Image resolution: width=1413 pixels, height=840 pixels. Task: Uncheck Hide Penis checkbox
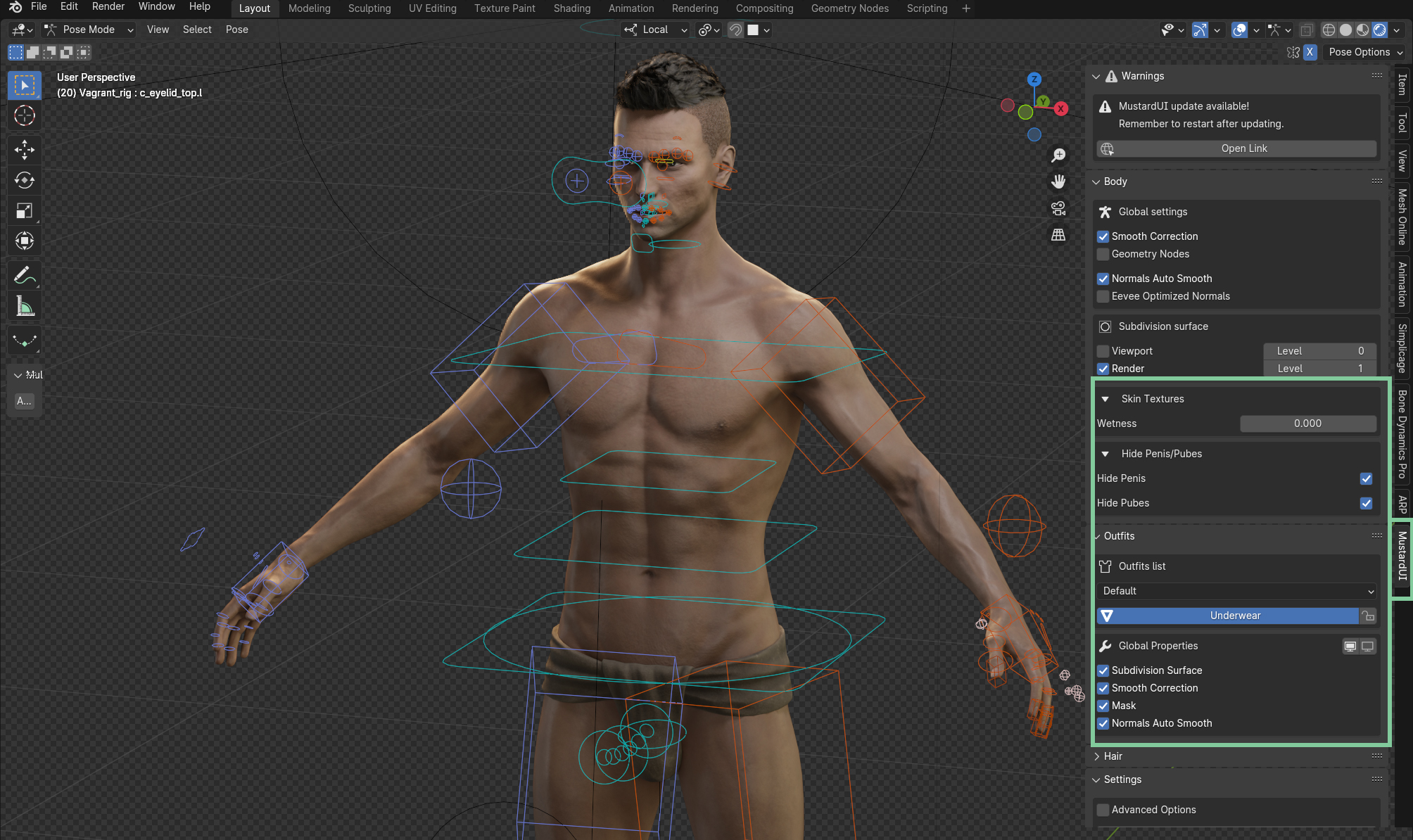coord(1366,478)
